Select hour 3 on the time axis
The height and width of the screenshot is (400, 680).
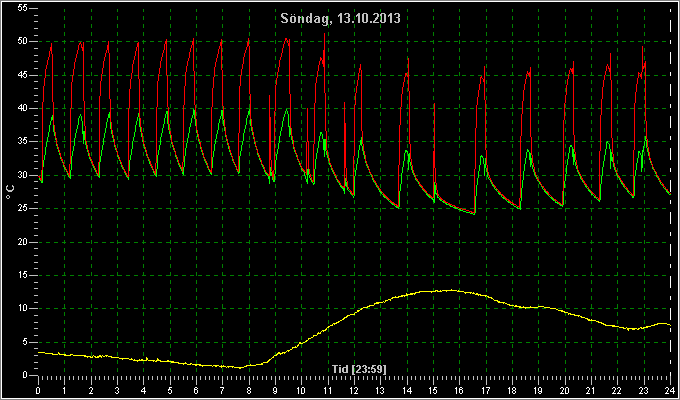[x=117, y=390]
